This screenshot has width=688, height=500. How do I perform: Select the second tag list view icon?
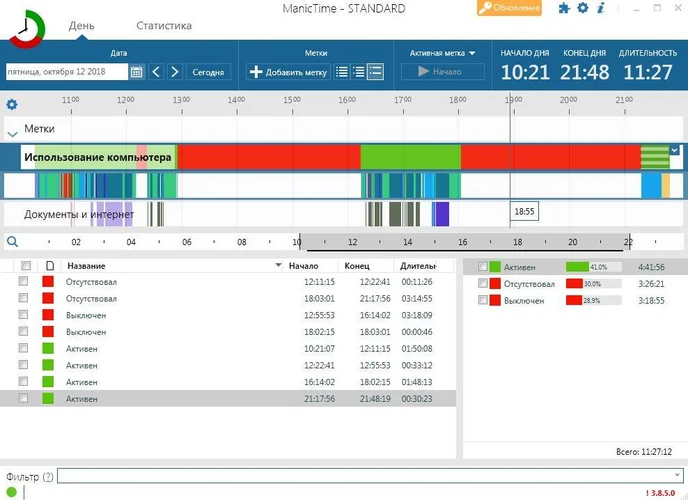point(358,72)
